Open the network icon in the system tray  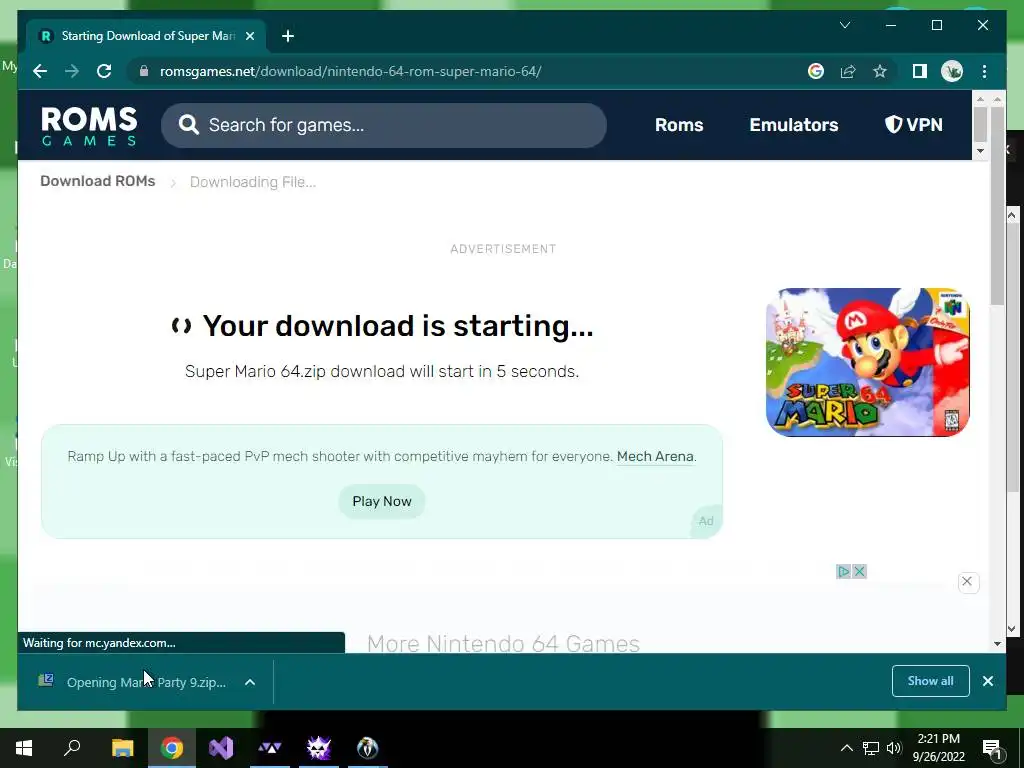pyautogui.click(x=871, y=748)
